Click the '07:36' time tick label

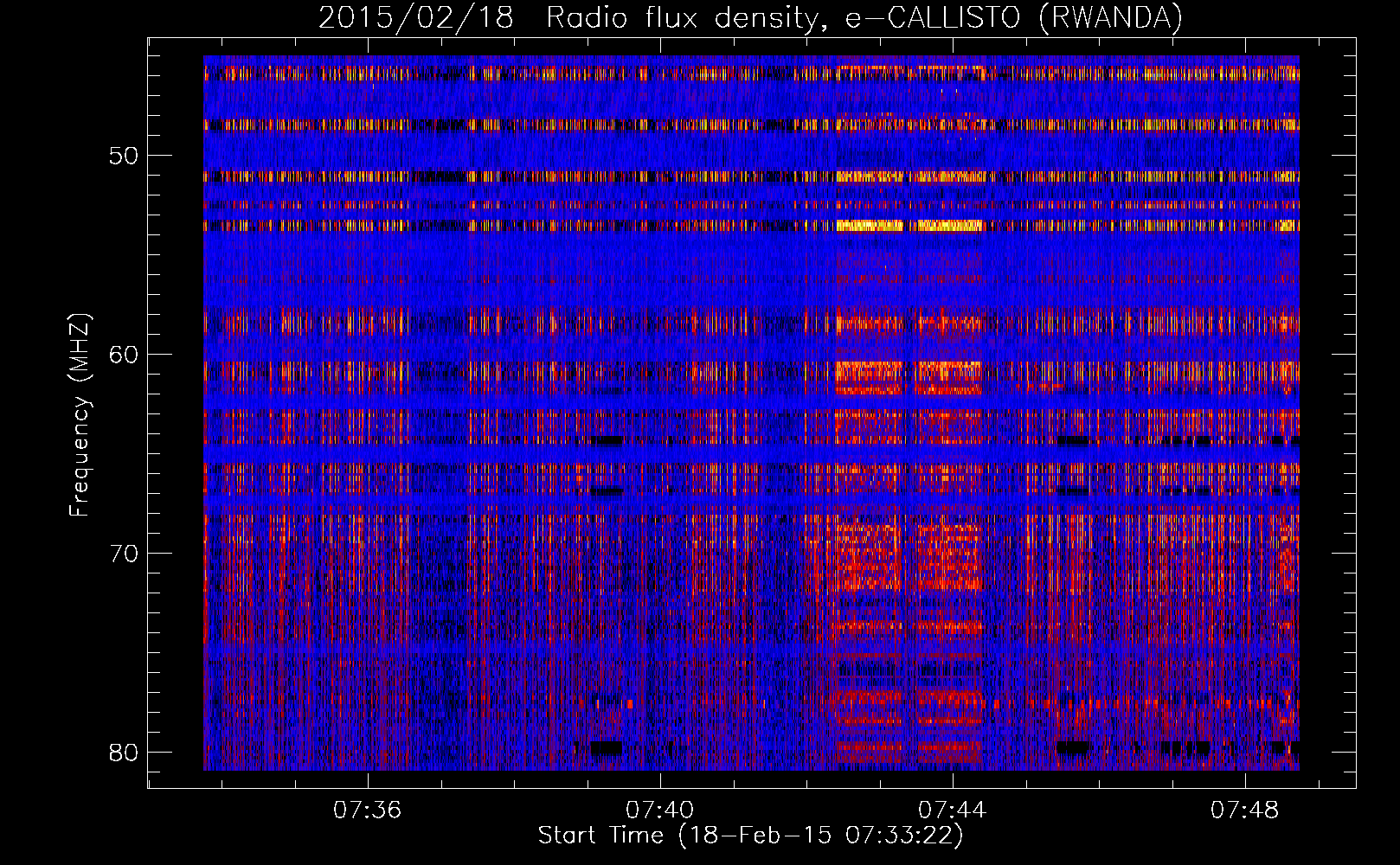pos(368,811)
